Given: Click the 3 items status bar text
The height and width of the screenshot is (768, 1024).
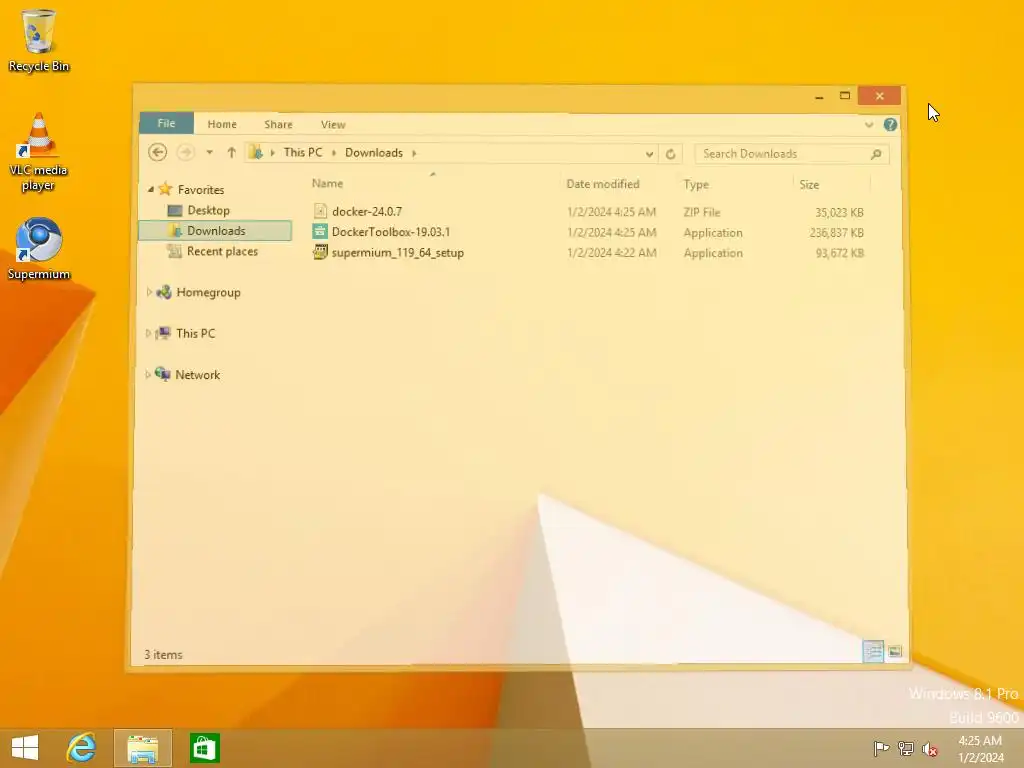Looking at the screenshot, I should 163,654.
